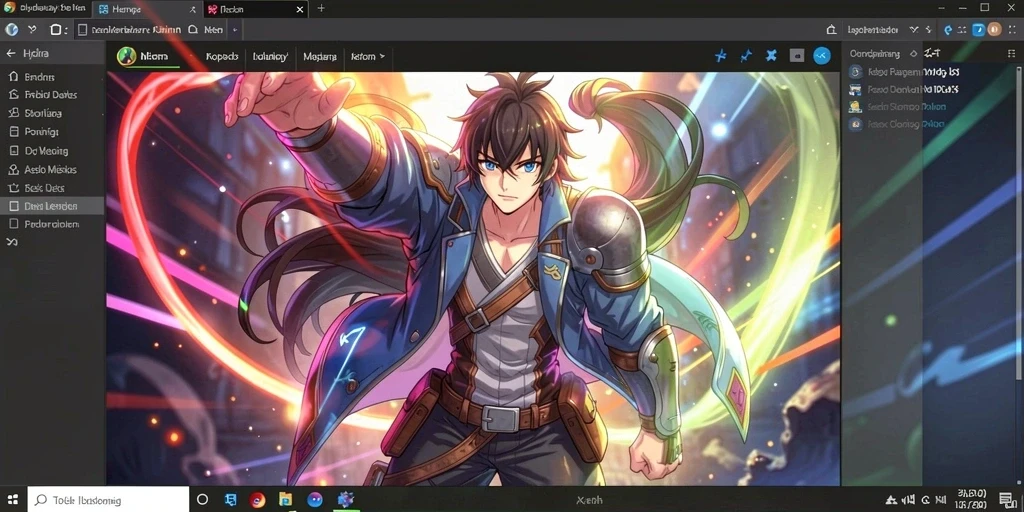Click the sidebar back arrow icon
Viewport: 1024px width, 512px height.
(10, 54)
